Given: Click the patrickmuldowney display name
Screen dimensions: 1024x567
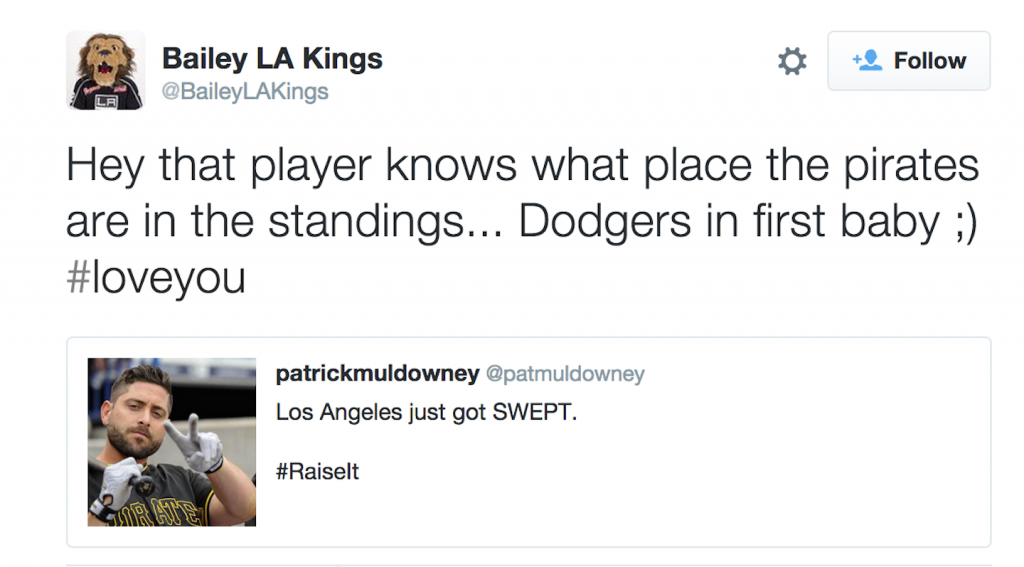Looking at the screenshot, I should coord(376,374).
